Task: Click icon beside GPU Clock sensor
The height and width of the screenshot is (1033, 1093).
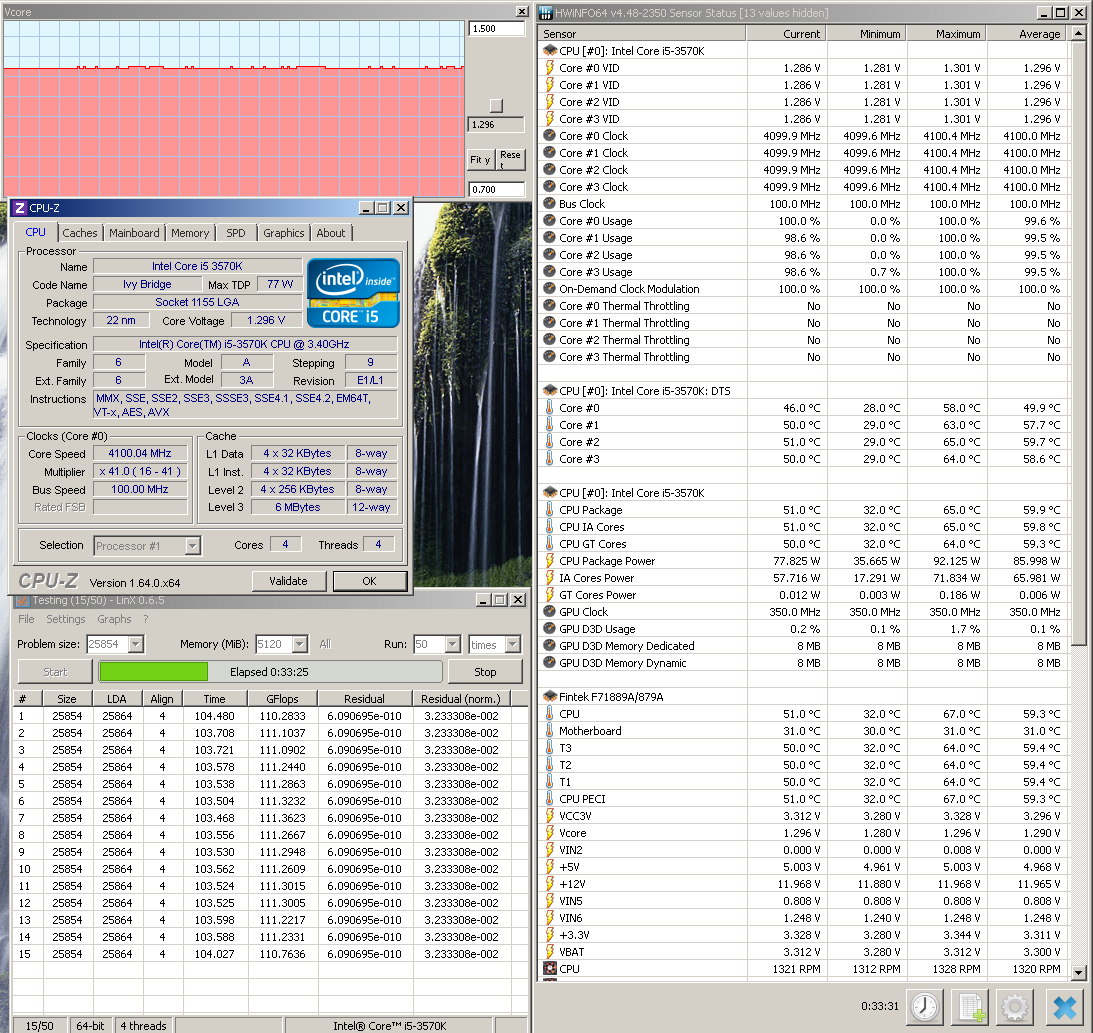Action: (550, 612)
